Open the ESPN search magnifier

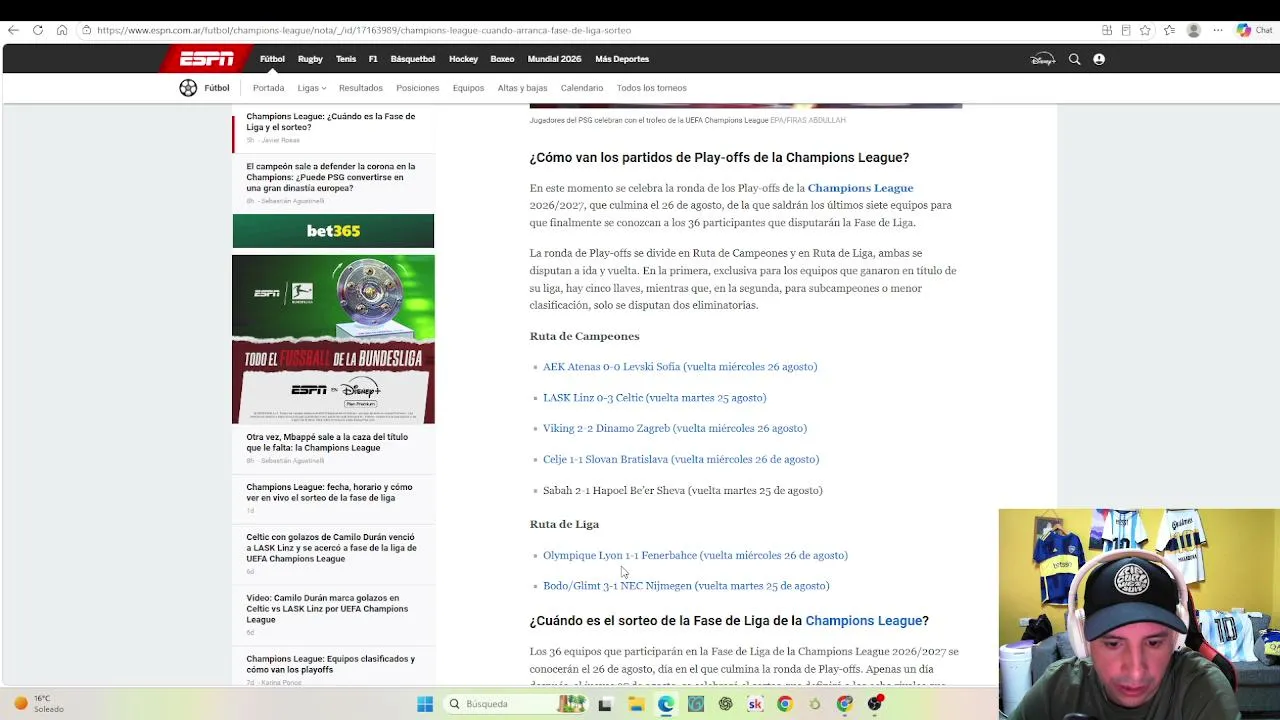coord(1075,59)
